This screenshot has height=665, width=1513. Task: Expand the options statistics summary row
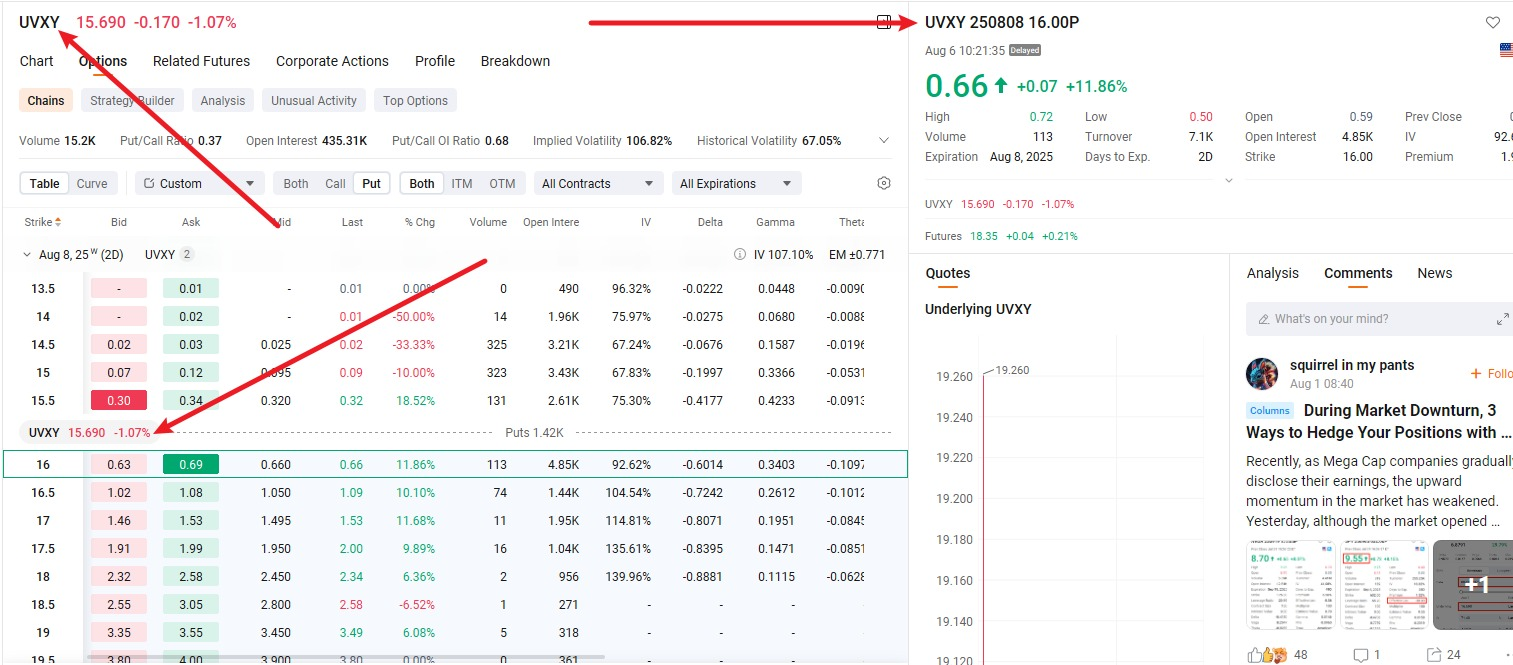(x=884, y=141)
